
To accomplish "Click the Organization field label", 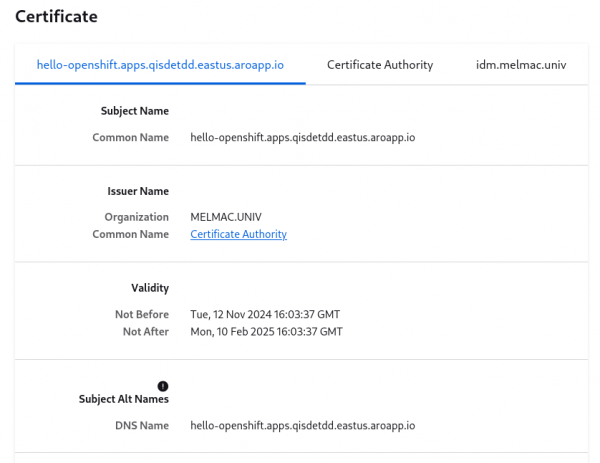I will pos(136,216).
